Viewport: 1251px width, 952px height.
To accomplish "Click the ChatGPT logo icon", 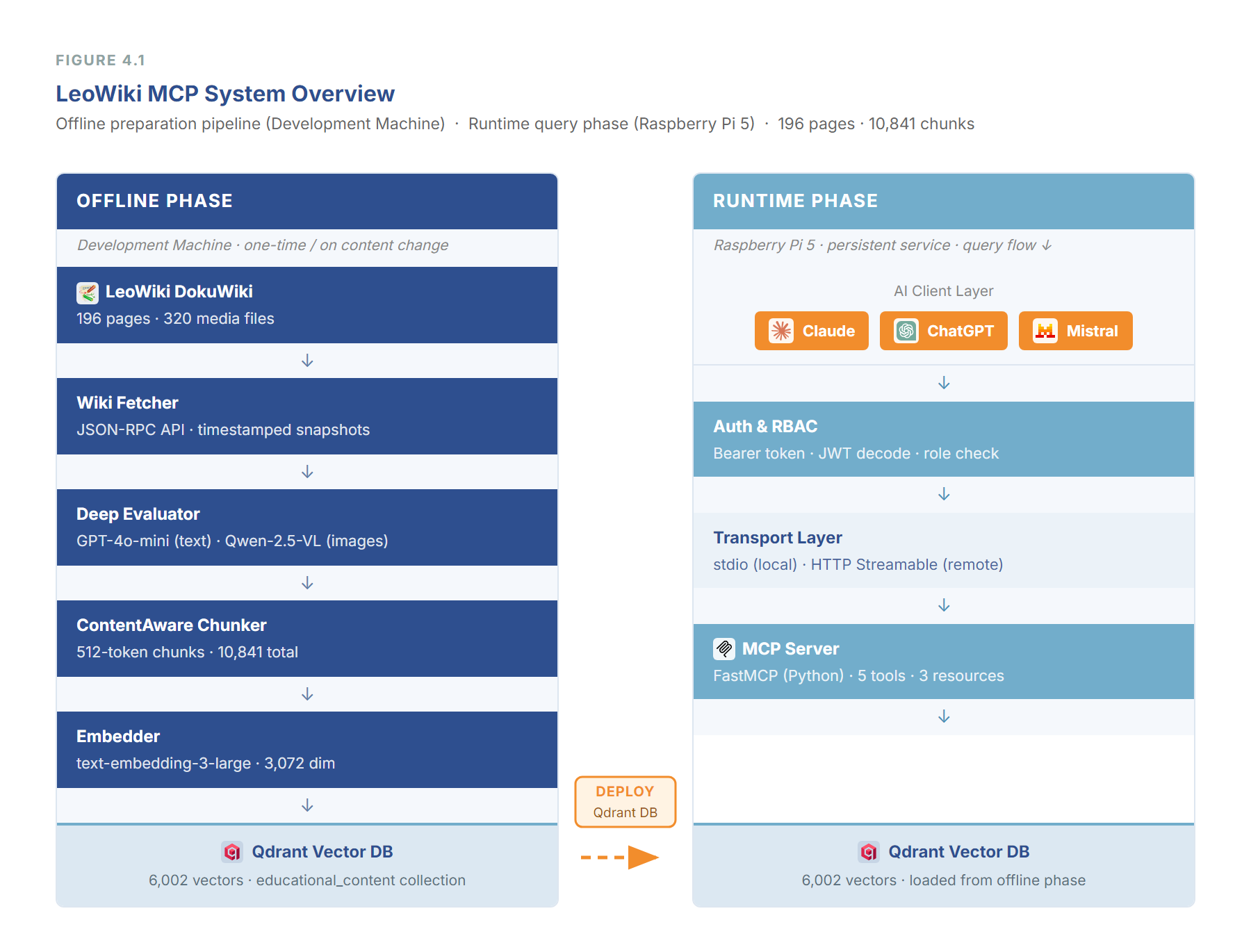I will (906, 331).
